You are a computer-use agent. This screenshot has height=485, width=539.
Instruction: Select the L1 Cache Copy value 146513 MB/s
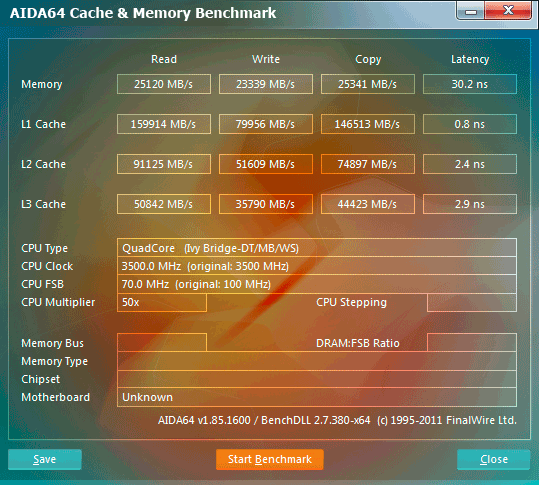click(x=367, y=124)
